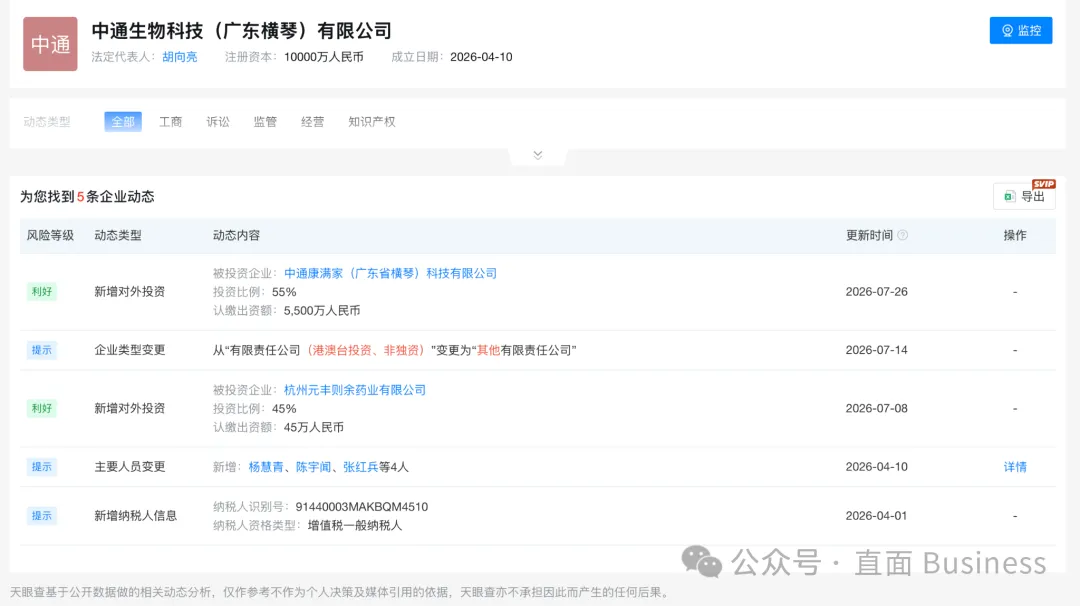Image resolution: width=1080 pixels, height=606 pixels.
Task: Click 风险等级 column header
Action: pos(50,236)
